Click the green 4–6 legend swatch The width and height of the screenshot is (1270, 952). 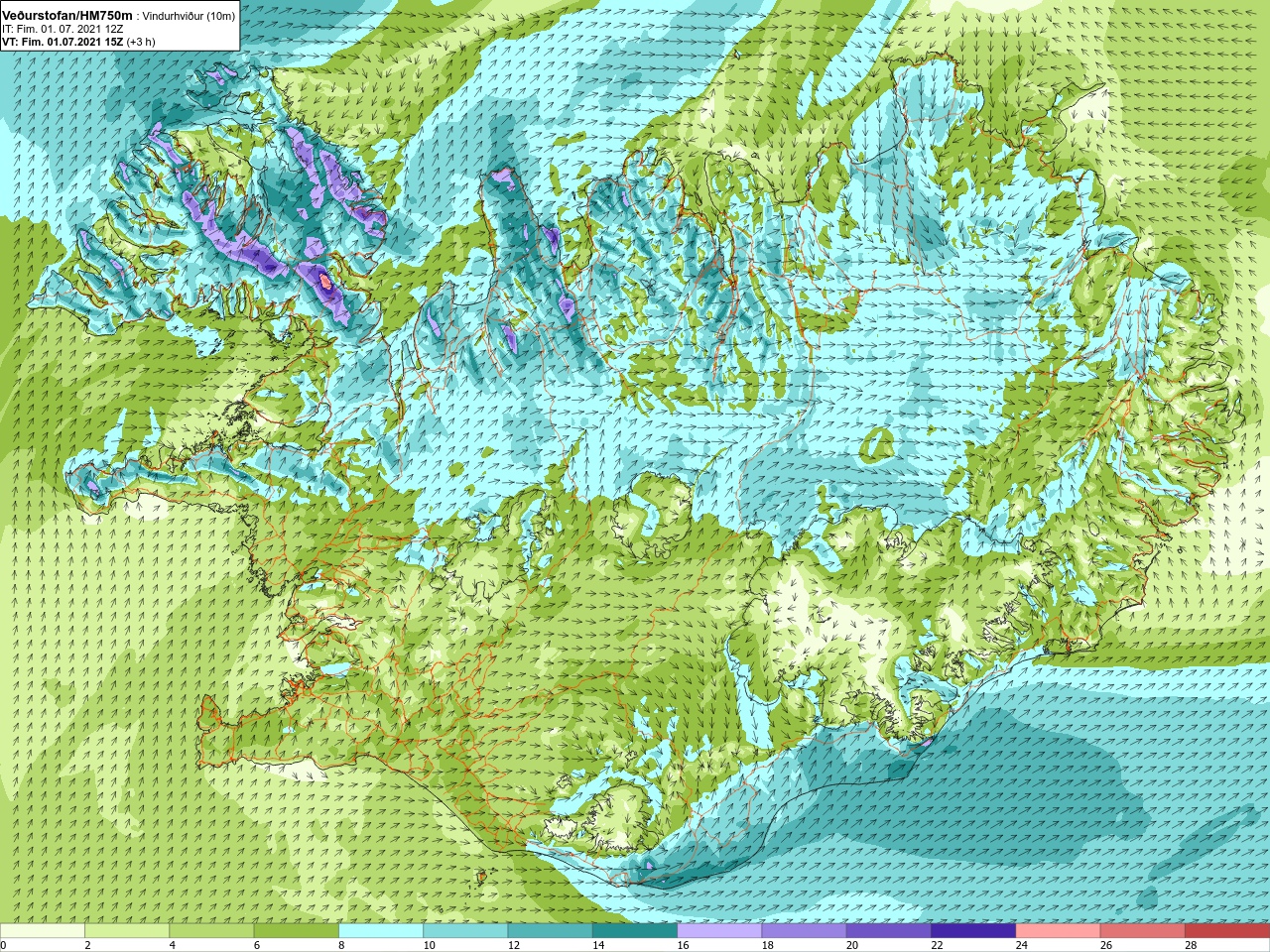click(212, 931)
